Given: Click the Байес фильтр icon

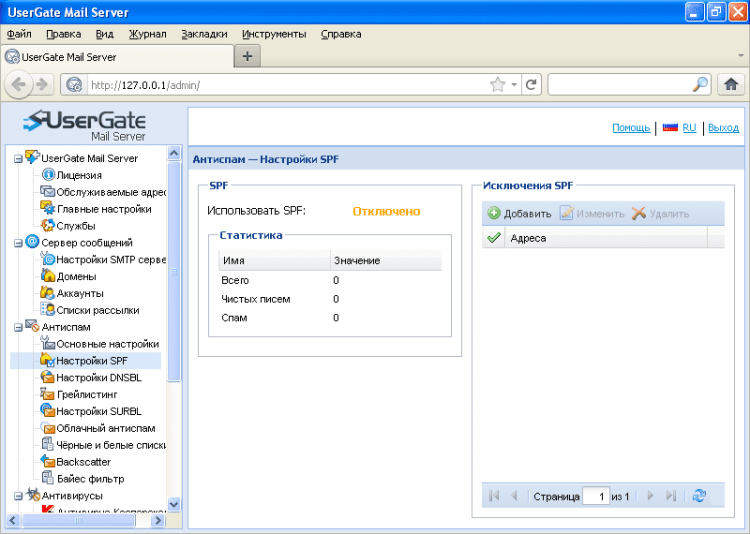Looking at the screenshot, I should click(x=47, y=478).
